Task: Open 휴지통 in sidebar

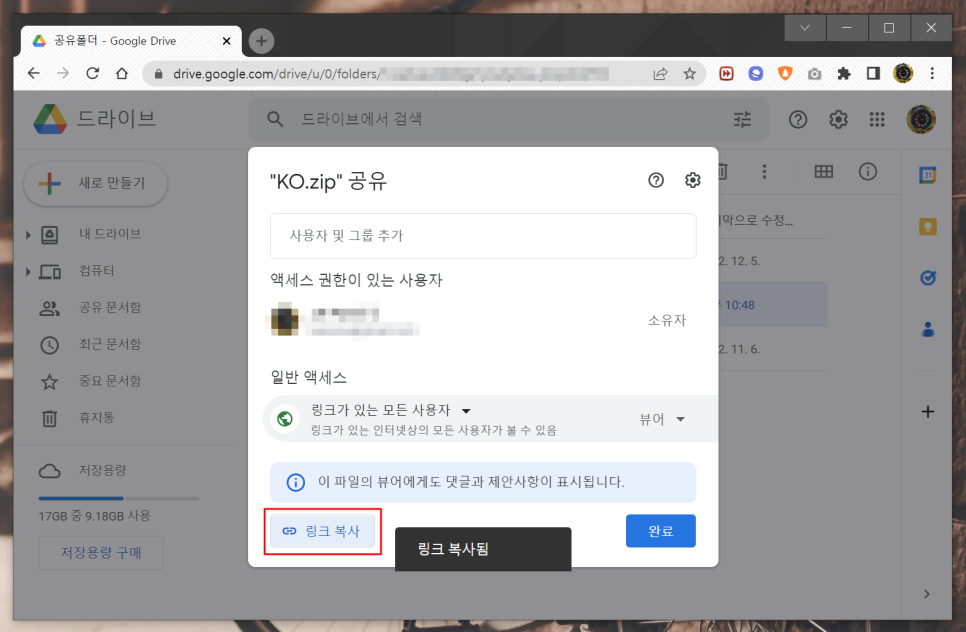Action: 96,418
